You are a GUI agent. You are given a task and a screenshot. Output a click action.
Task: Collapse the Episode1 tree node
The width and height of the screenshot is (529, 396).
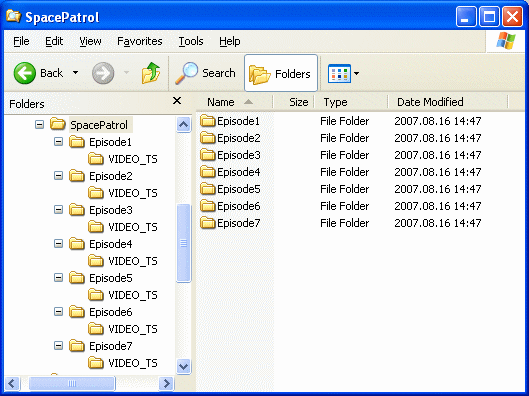(58, 142)
